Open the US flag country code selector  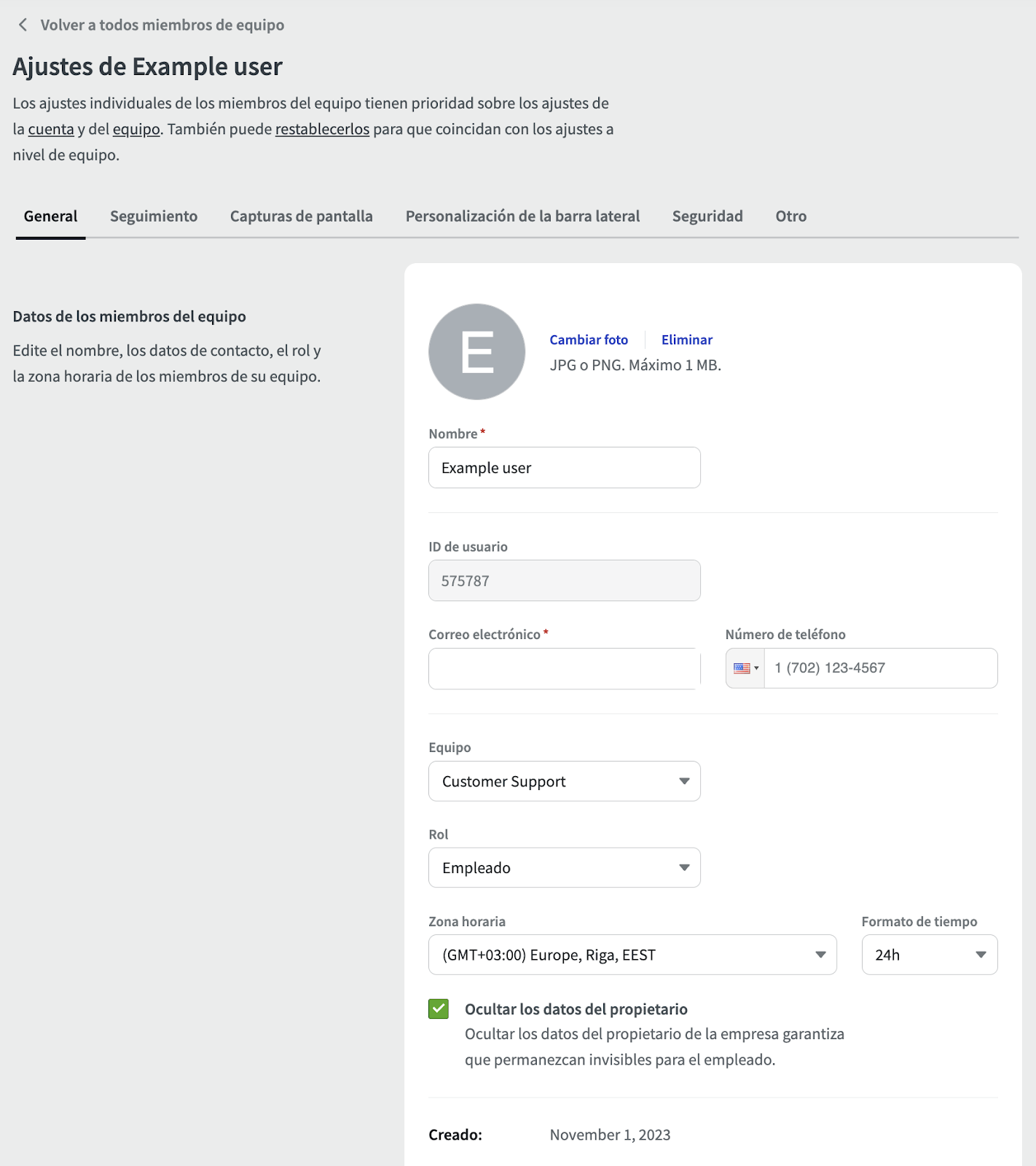tap(745, 668)
